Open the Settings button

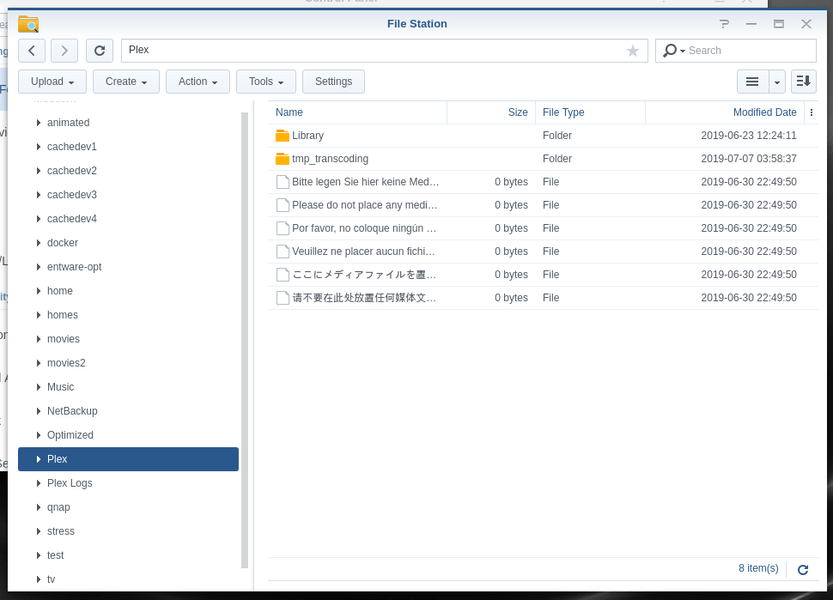tap(333, 81)
